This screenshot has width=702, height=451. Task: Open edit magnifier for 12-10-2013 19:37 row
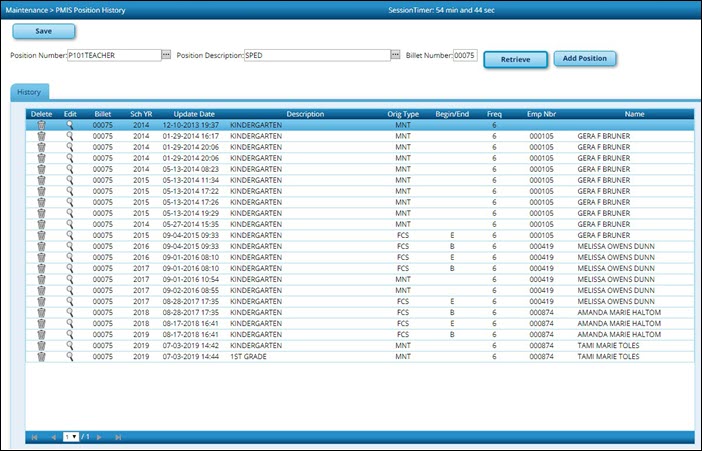coord(70,125)
